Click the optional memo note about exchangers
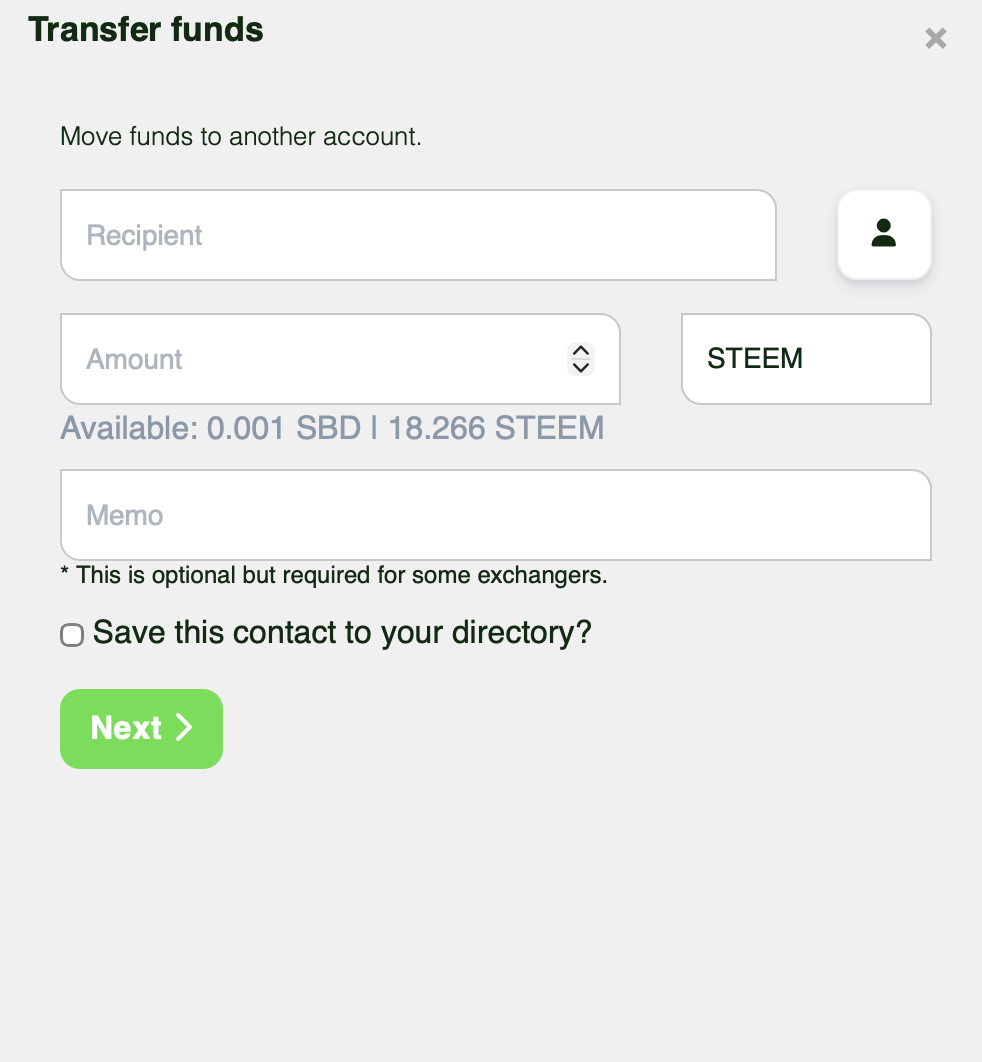 (334, 576)
